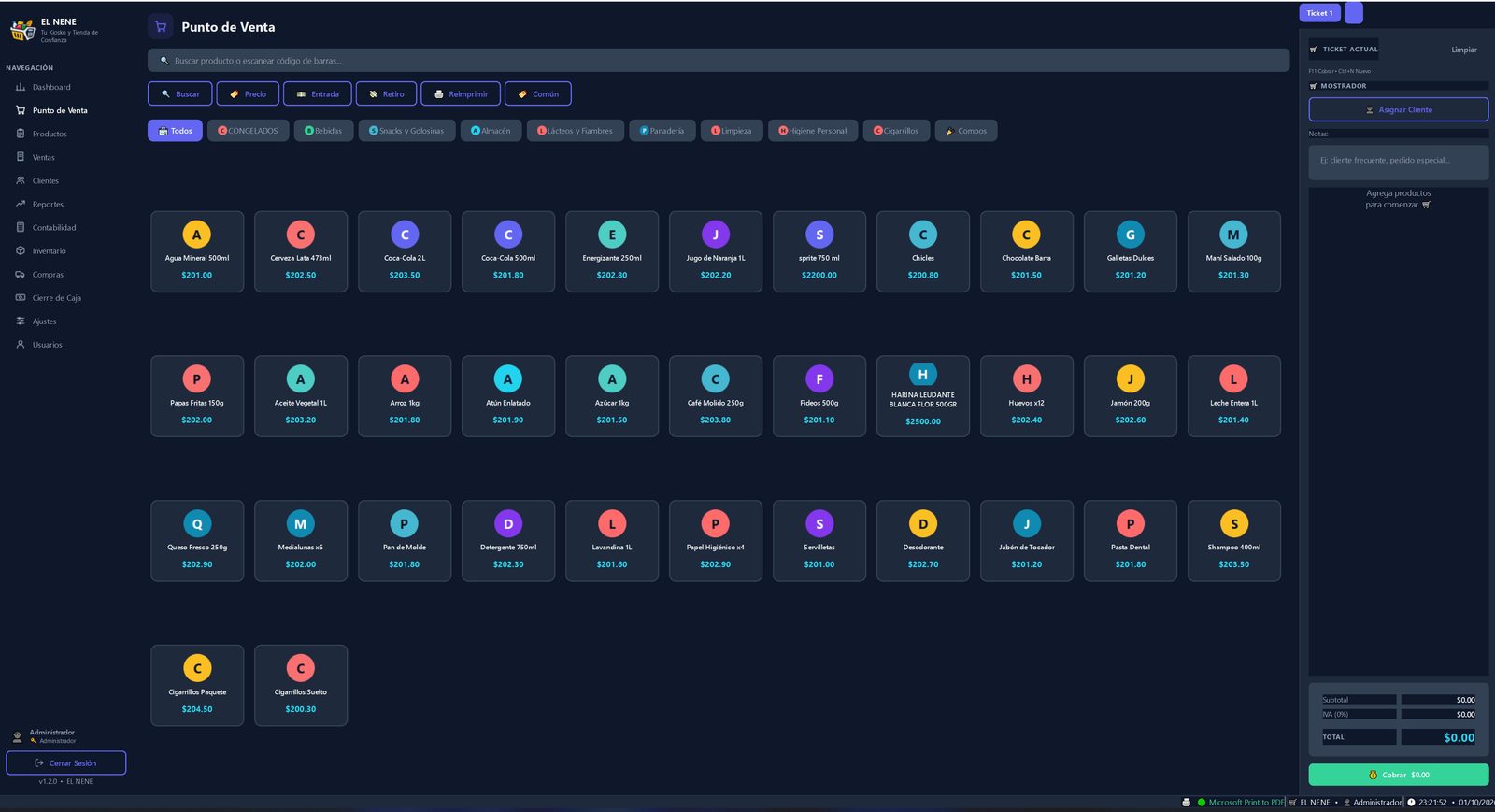Open Compras from the navigation
This screenshot has height=812, width=1495.
[48, 275]
